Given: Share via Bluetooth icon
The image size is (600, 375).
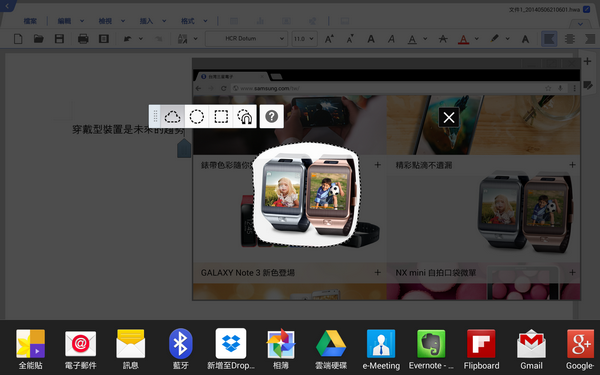Looking at the screenshot, I should pos(181,344).
